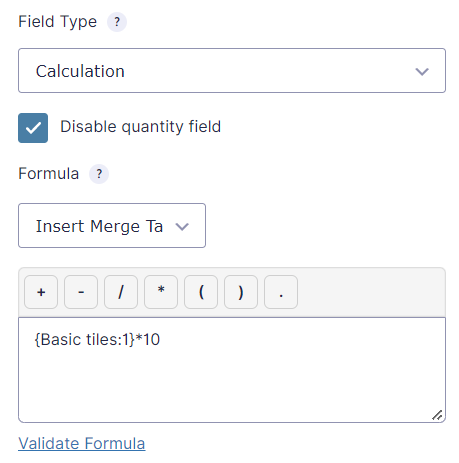Screen dimensions: 459x463
Task: Uncheck the Disable quantity field checkbox
Action: point(33,128)
